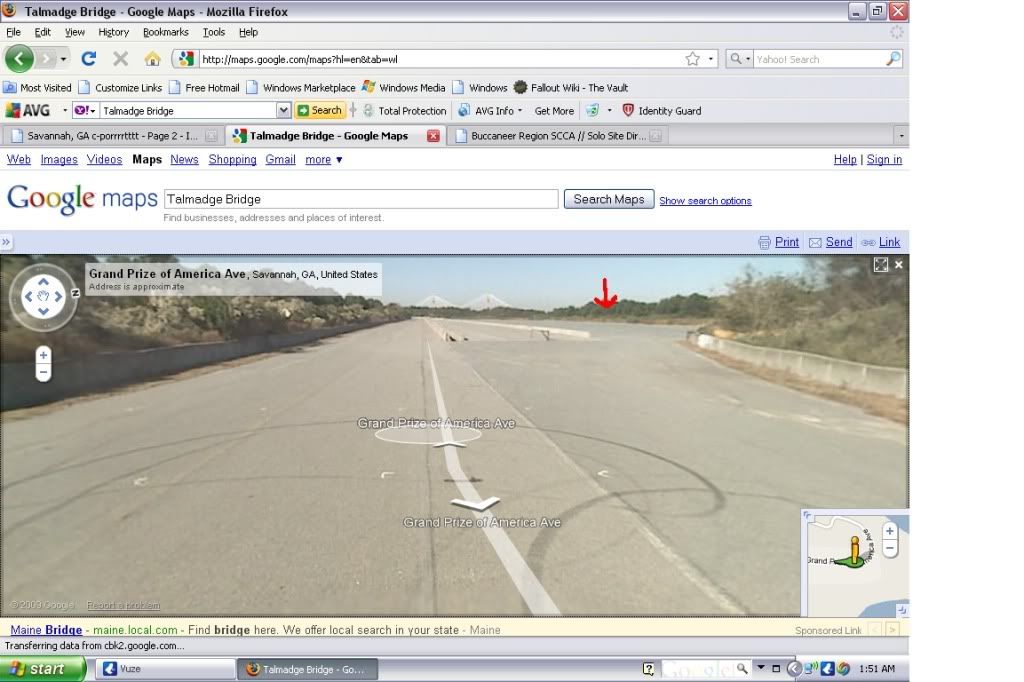Open the Bookmarks menu
The image size is (1024, 682).
(165, 32)
